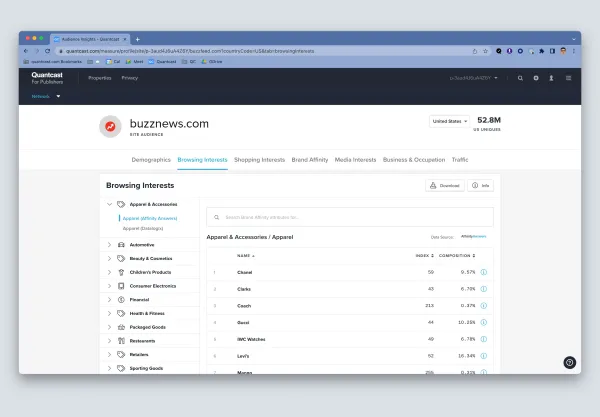
Task: Sort table by the Index column
Action: (x=424, y=256)
